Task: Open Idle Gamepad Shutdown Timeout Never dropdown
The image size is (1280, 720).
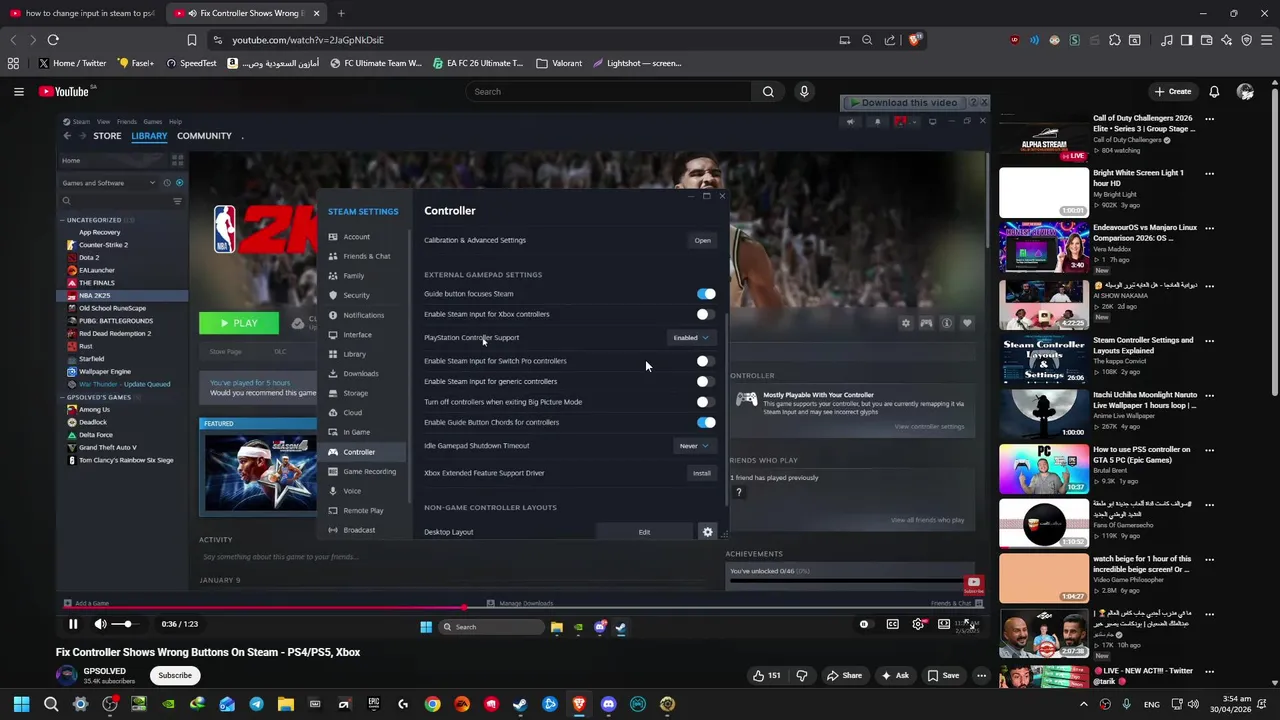Action: pos(694,446)
